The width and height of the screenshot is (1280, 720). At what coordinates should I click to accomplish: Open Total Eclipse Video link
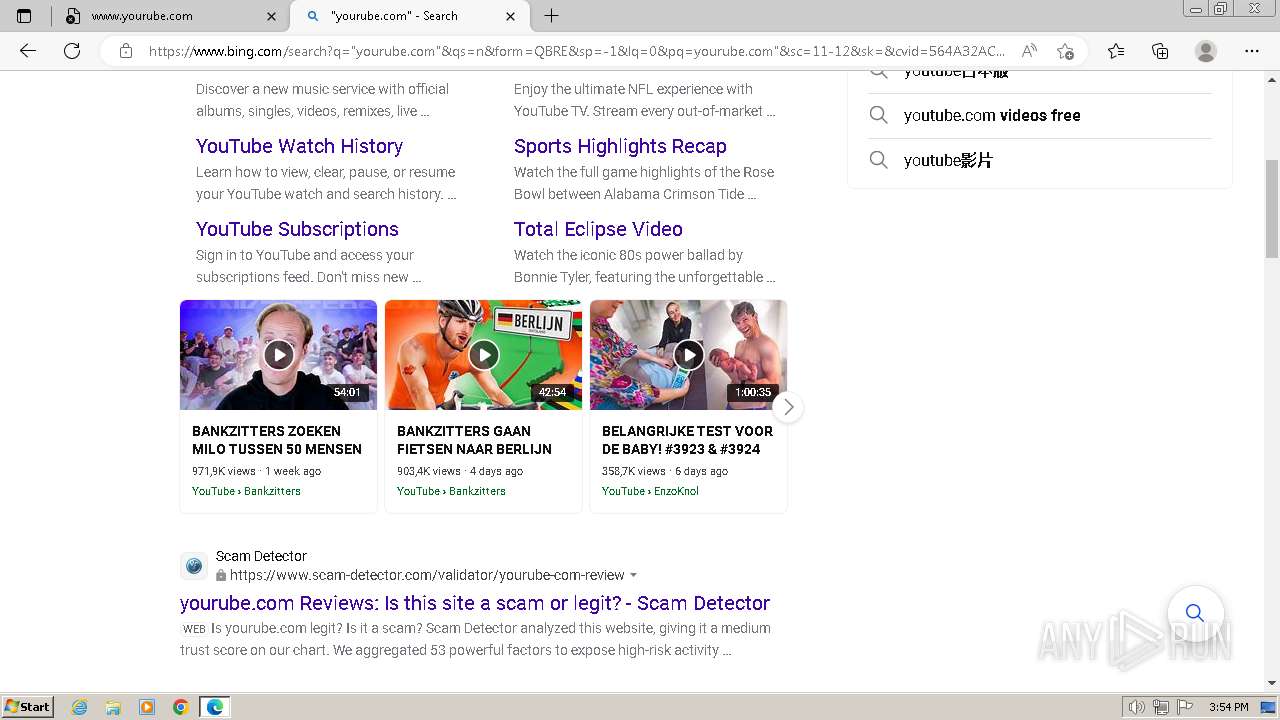(598, 229)
